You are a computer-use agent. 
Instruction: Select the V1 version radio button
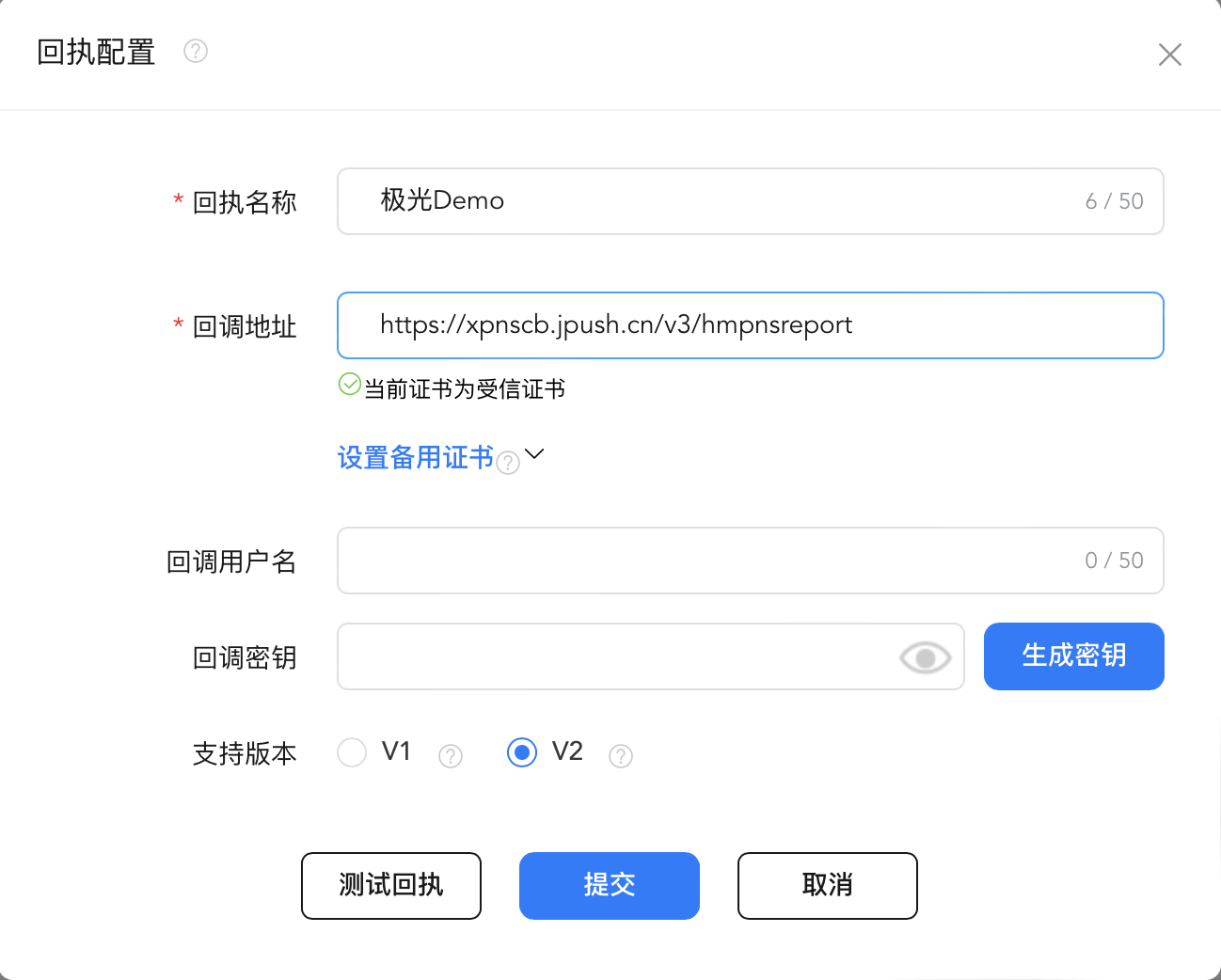point(352,752)
